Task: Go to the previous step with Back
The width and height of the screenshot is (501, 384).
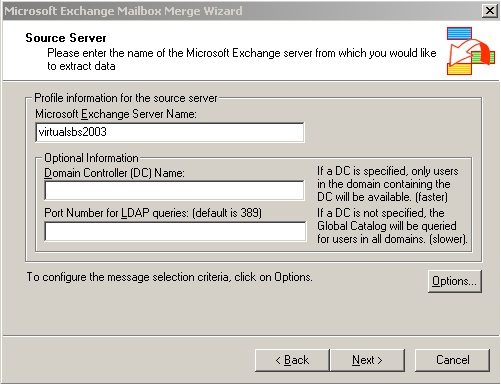Action: (292, 360)
